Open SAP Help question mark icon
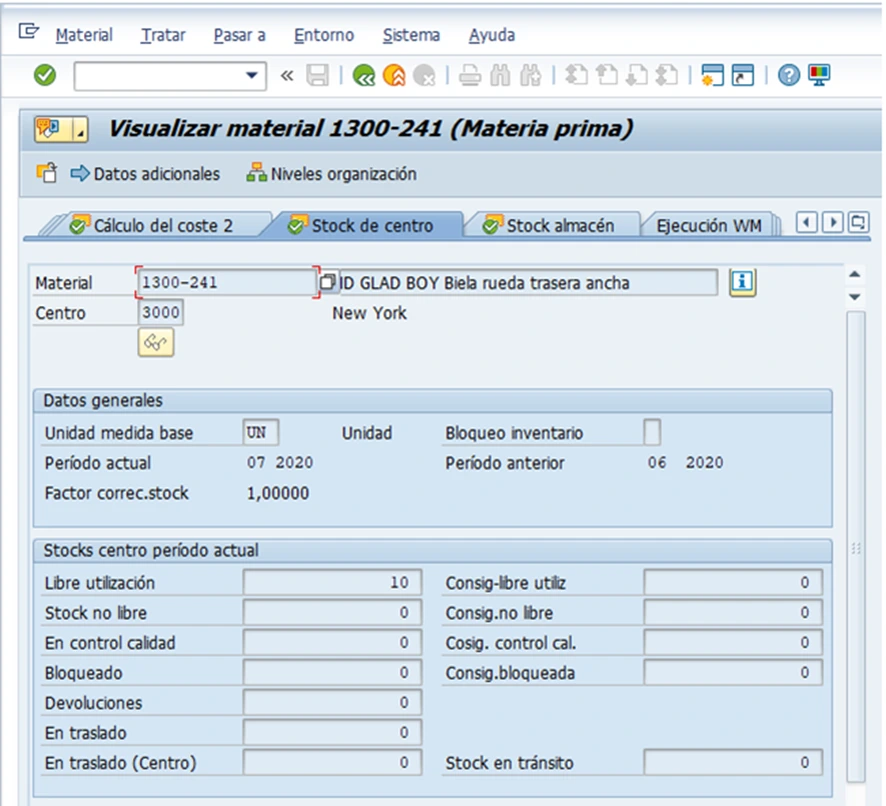 [x=789, y=75]
